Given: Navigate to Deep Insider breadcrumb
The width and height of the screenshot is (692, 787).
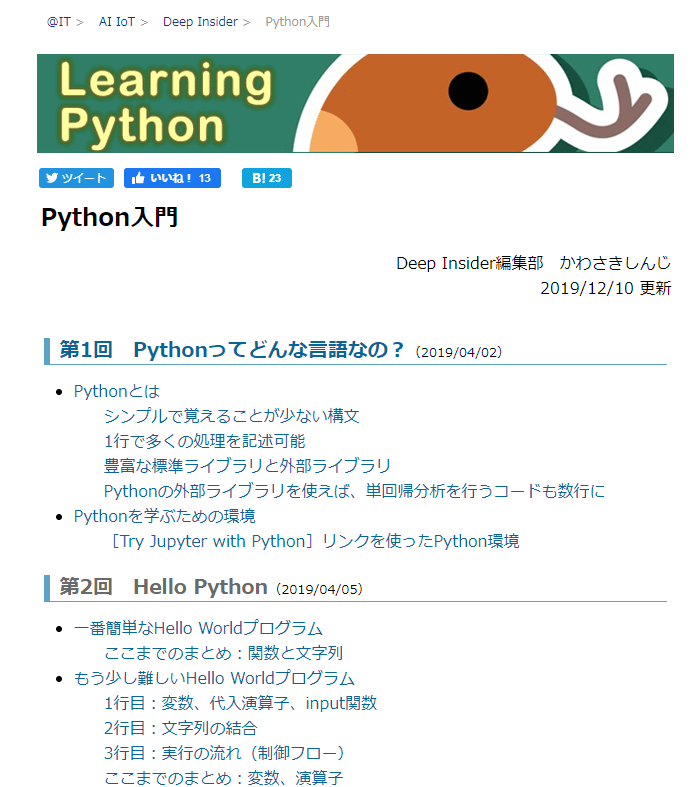Looking at the screenshot, I should 200,21.
